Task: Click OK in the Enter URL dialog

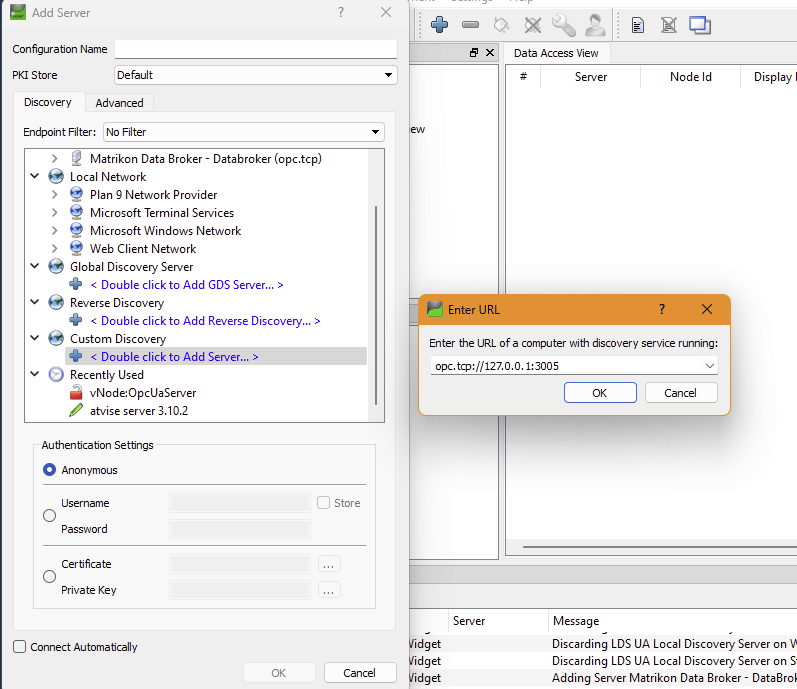Action: coord(600,393)
